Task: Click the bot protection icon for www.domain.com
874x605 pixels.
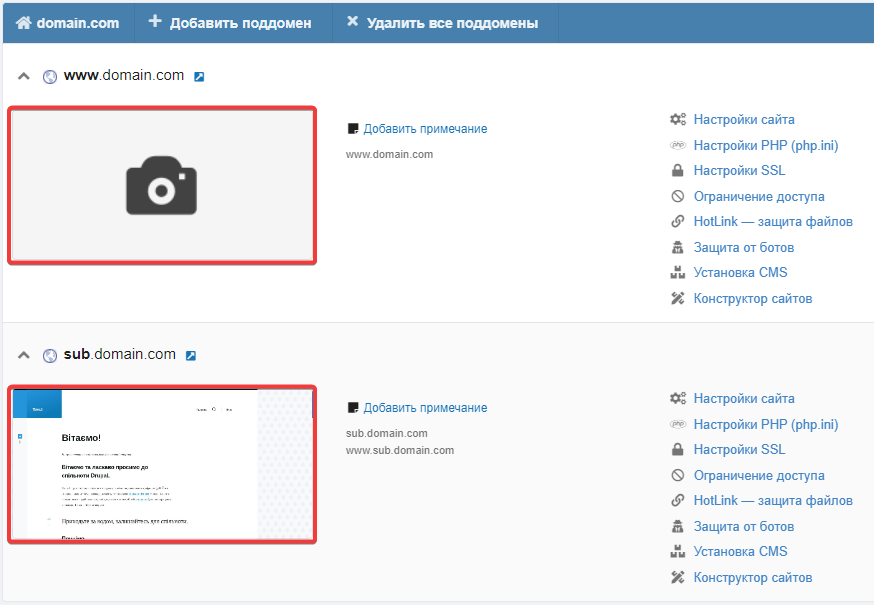Action: coord(678,248)
